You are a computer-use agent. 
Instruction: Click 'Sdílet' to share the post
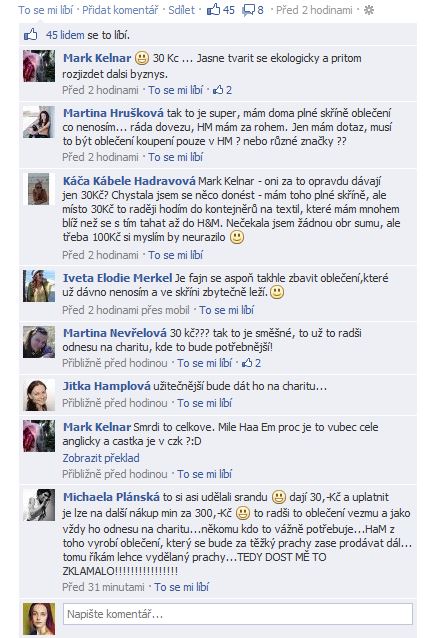pos(181,10)
